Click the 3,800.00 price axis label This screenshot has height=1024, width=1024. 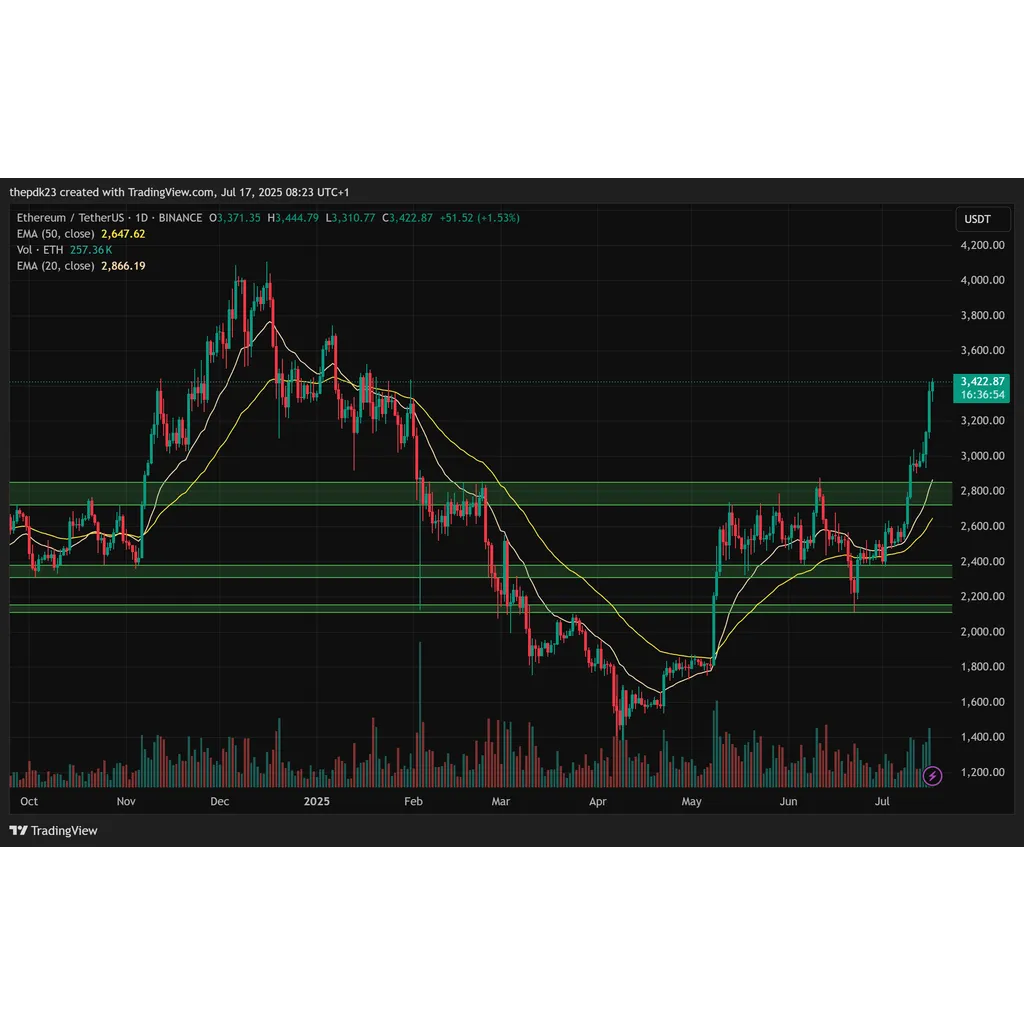click(982, 315)
